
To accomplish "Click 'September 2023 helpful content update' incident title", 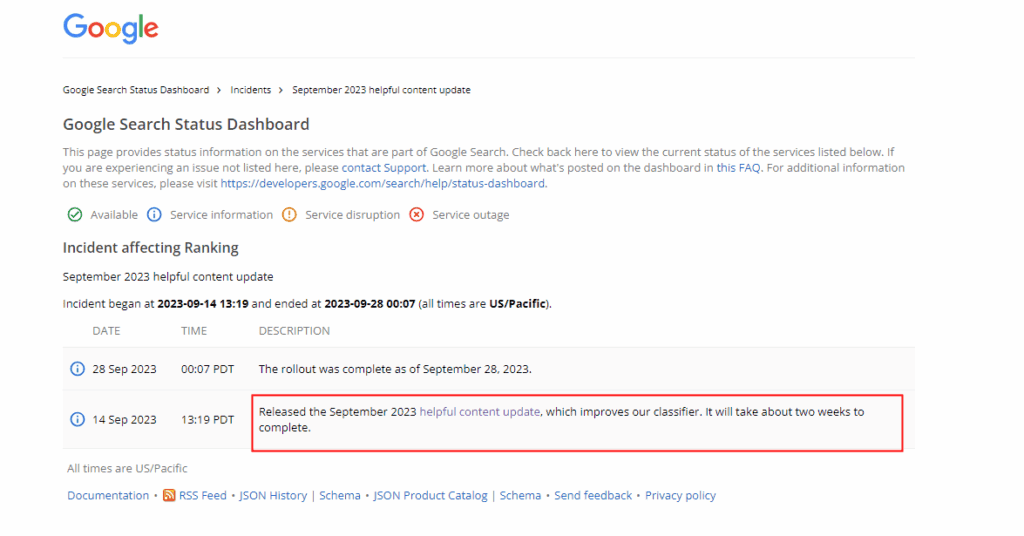I will coord(168,277).
